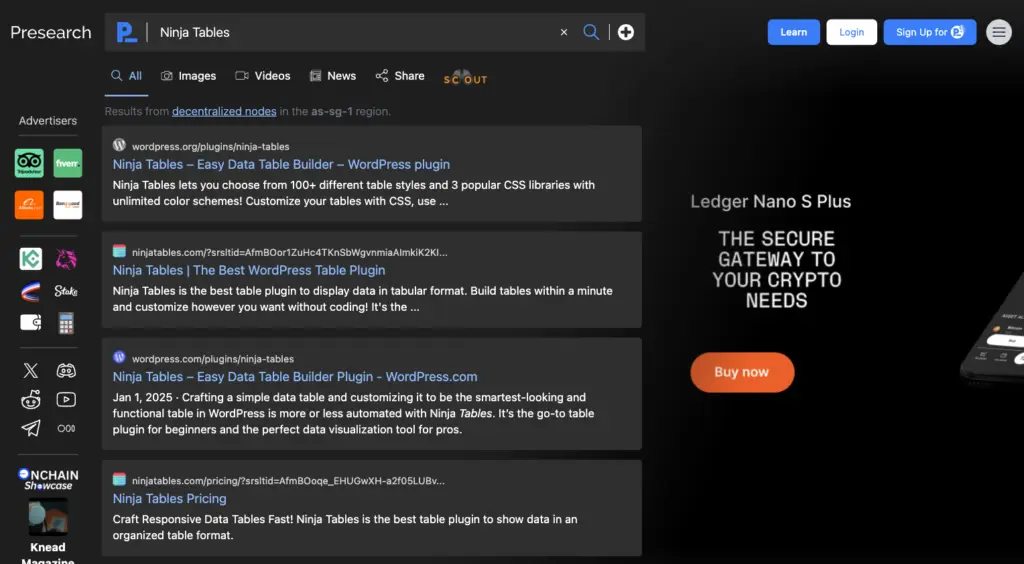Click Buy now in Ledger ad
Screen dimensions: 1024x564
pos(742,372)
